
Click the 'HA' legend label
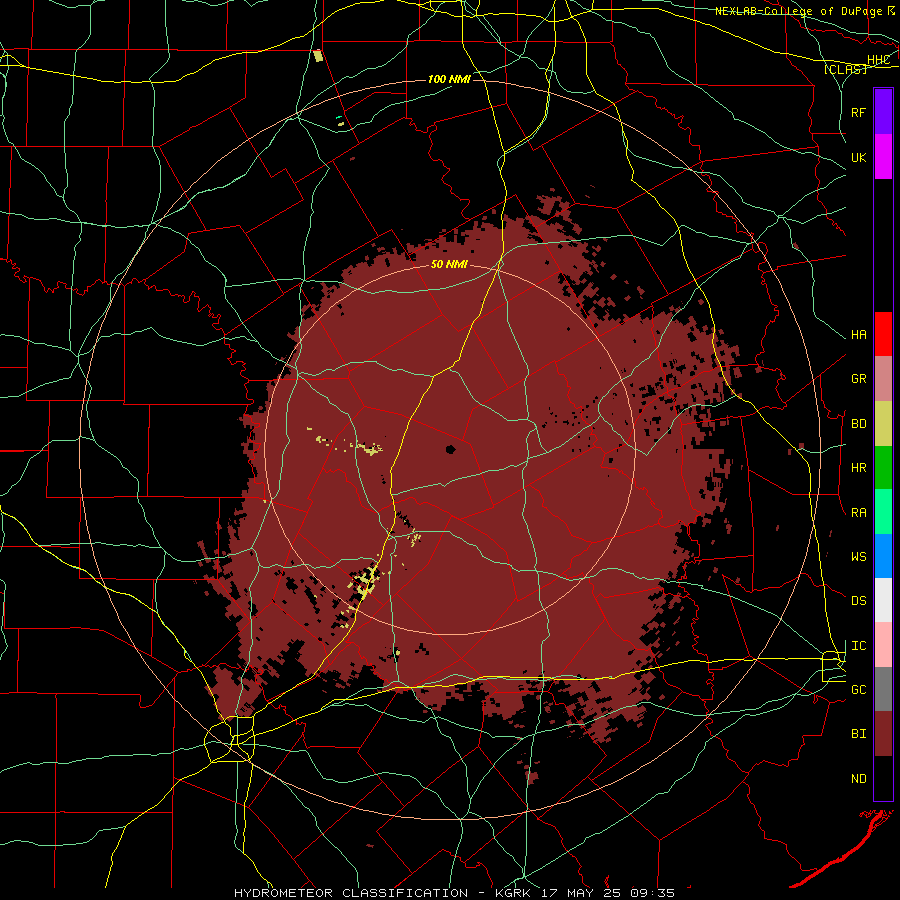pyautogui.click(x=859, y=335)
